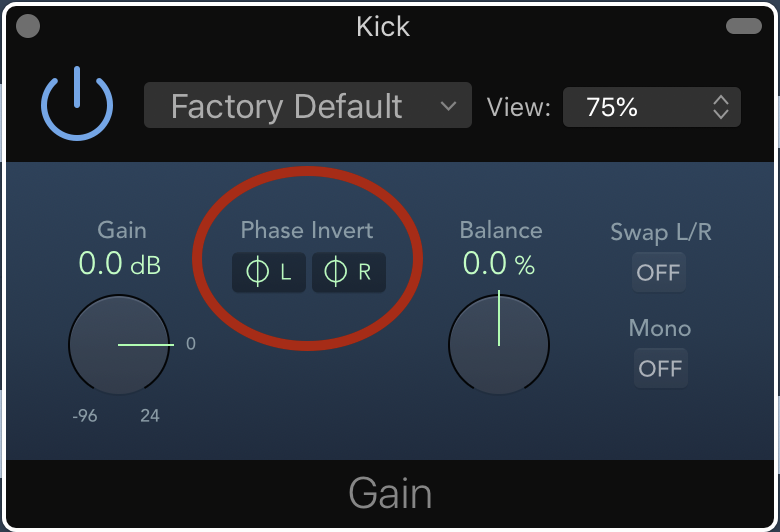The image size is (780, 532).
Task: Click the View: label text
Action: point(518,107)
